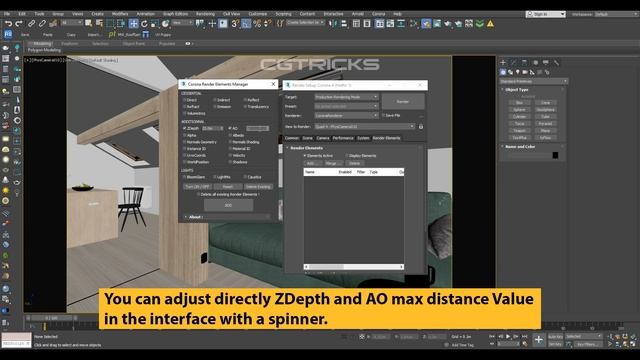Open the Create tab plus icon
Image resolution: width=640 pixels, height=360 pixels.
[503, 62]
